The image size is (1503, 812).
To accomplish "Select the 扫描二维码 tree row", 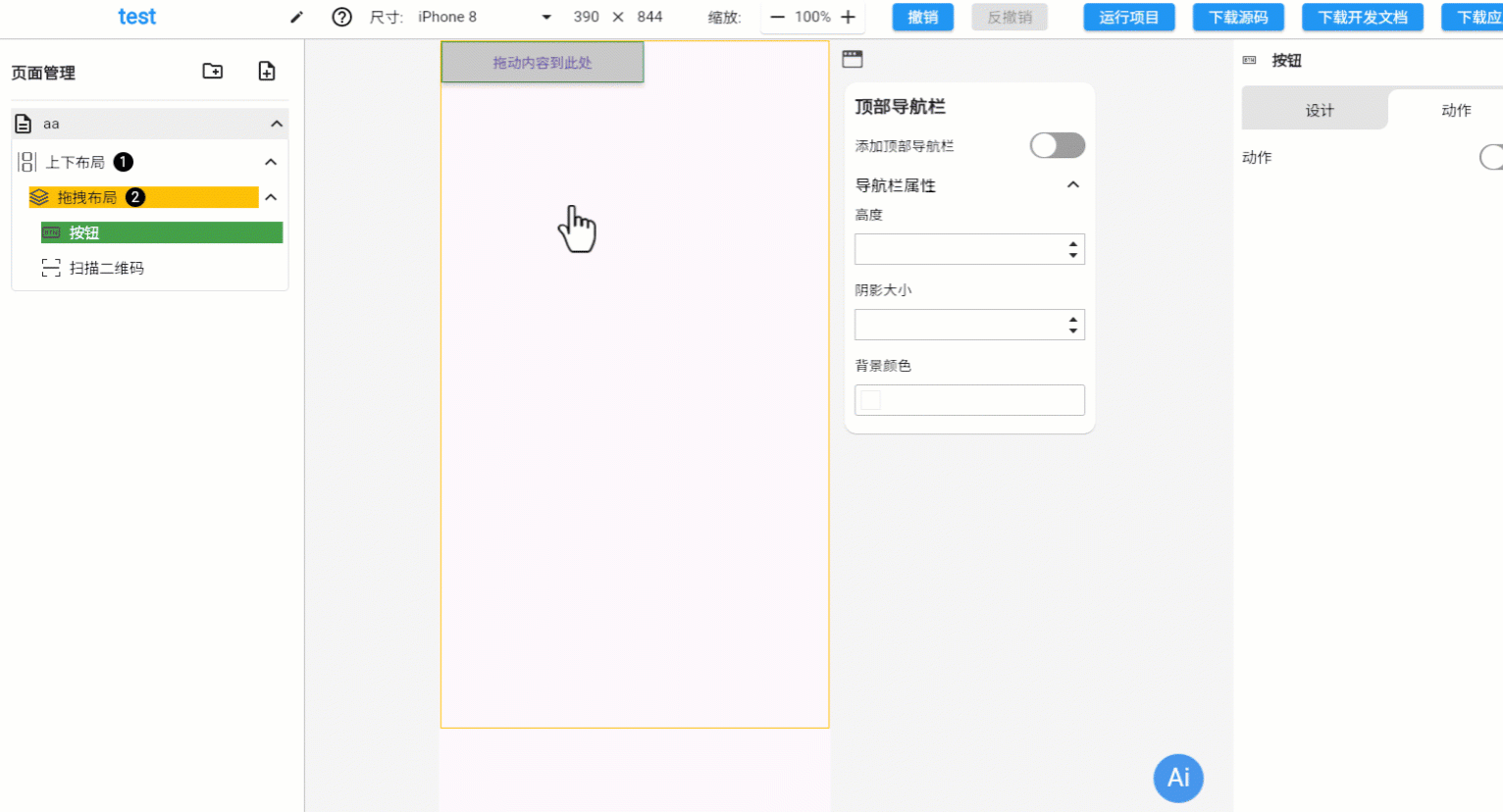I will click(x=162, y=268).
